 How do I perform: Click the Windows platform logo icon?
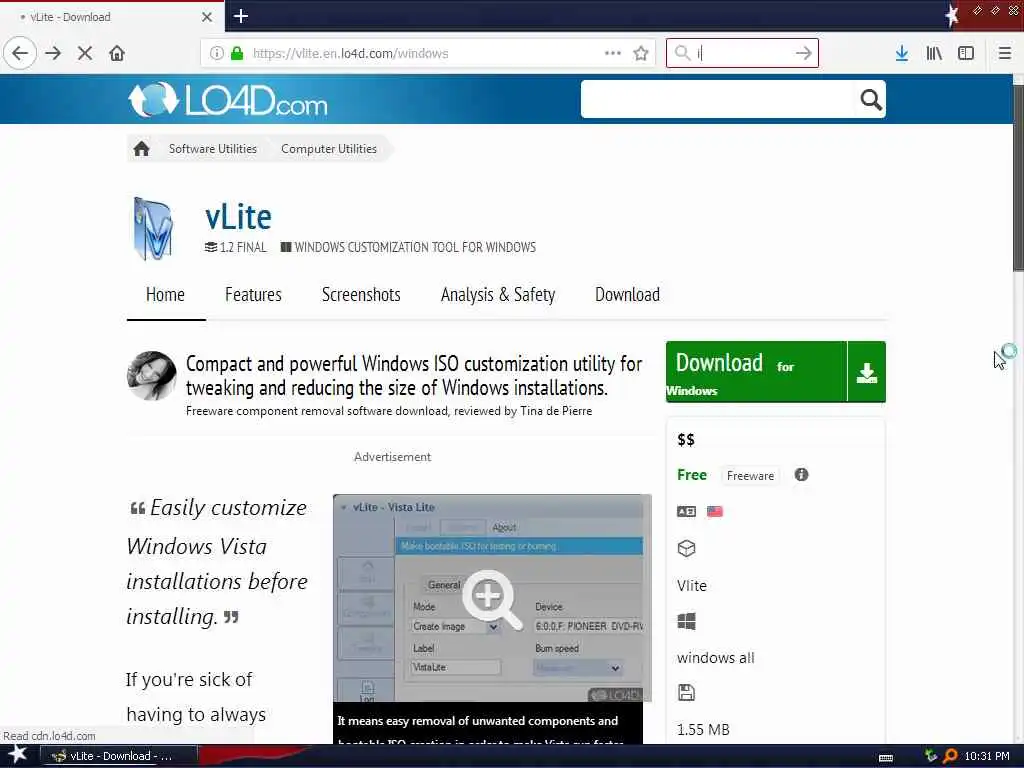point(686,621)
